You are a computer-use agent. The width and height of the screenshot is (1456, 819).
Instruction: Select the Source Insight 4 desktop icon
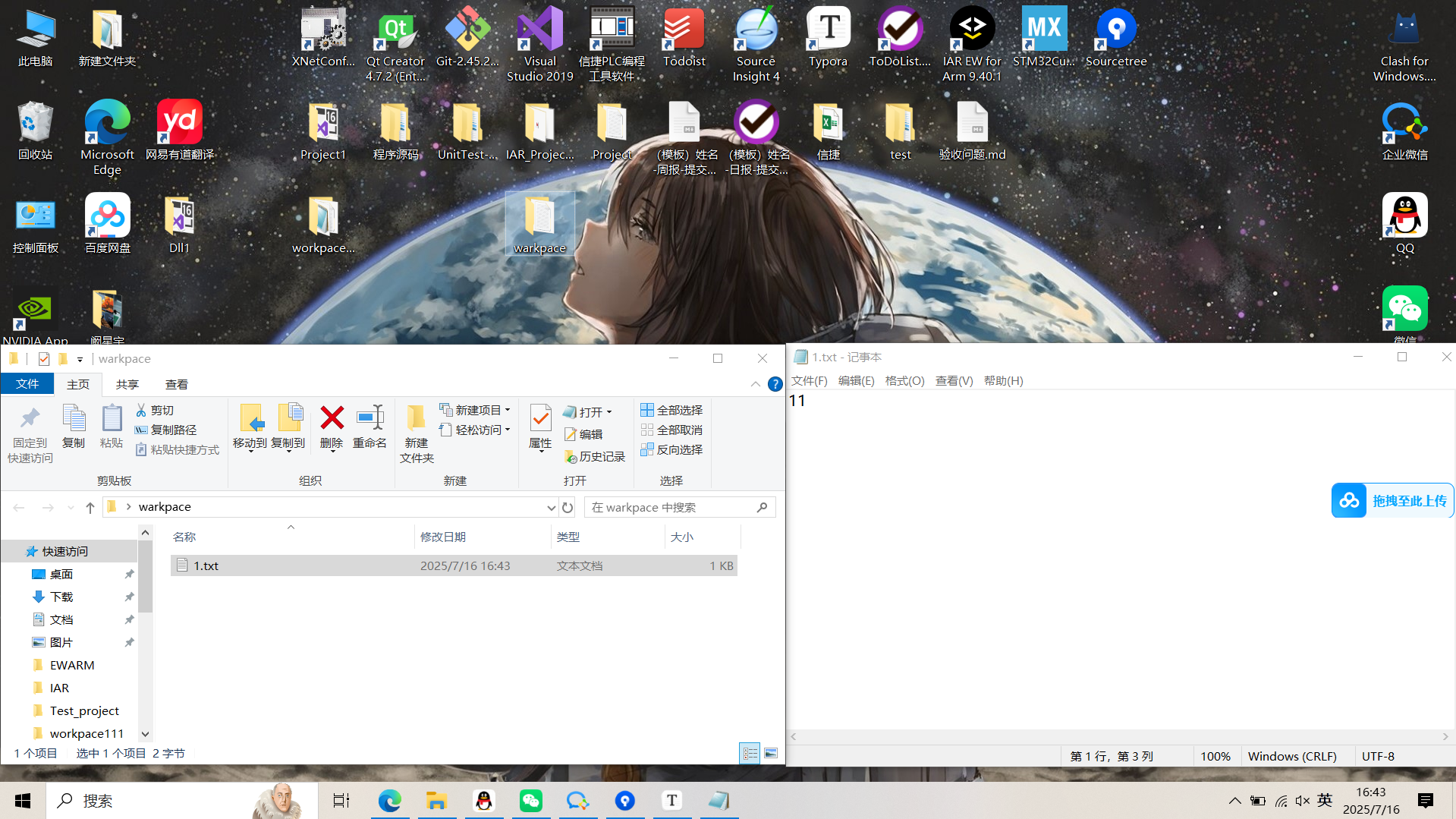756,44
